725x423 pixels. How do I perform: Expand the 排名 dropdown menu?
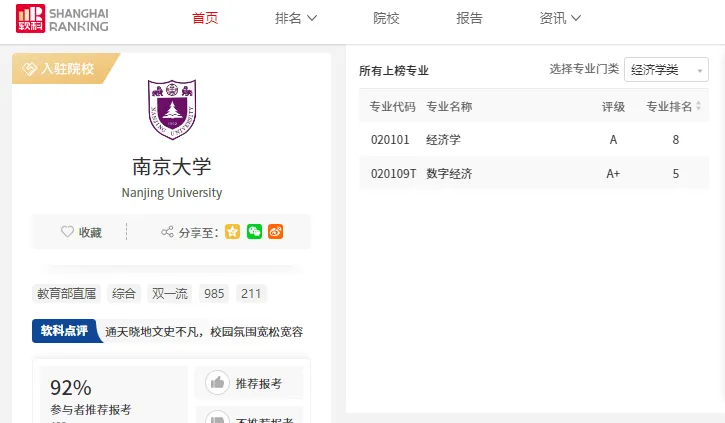[296, 18]
